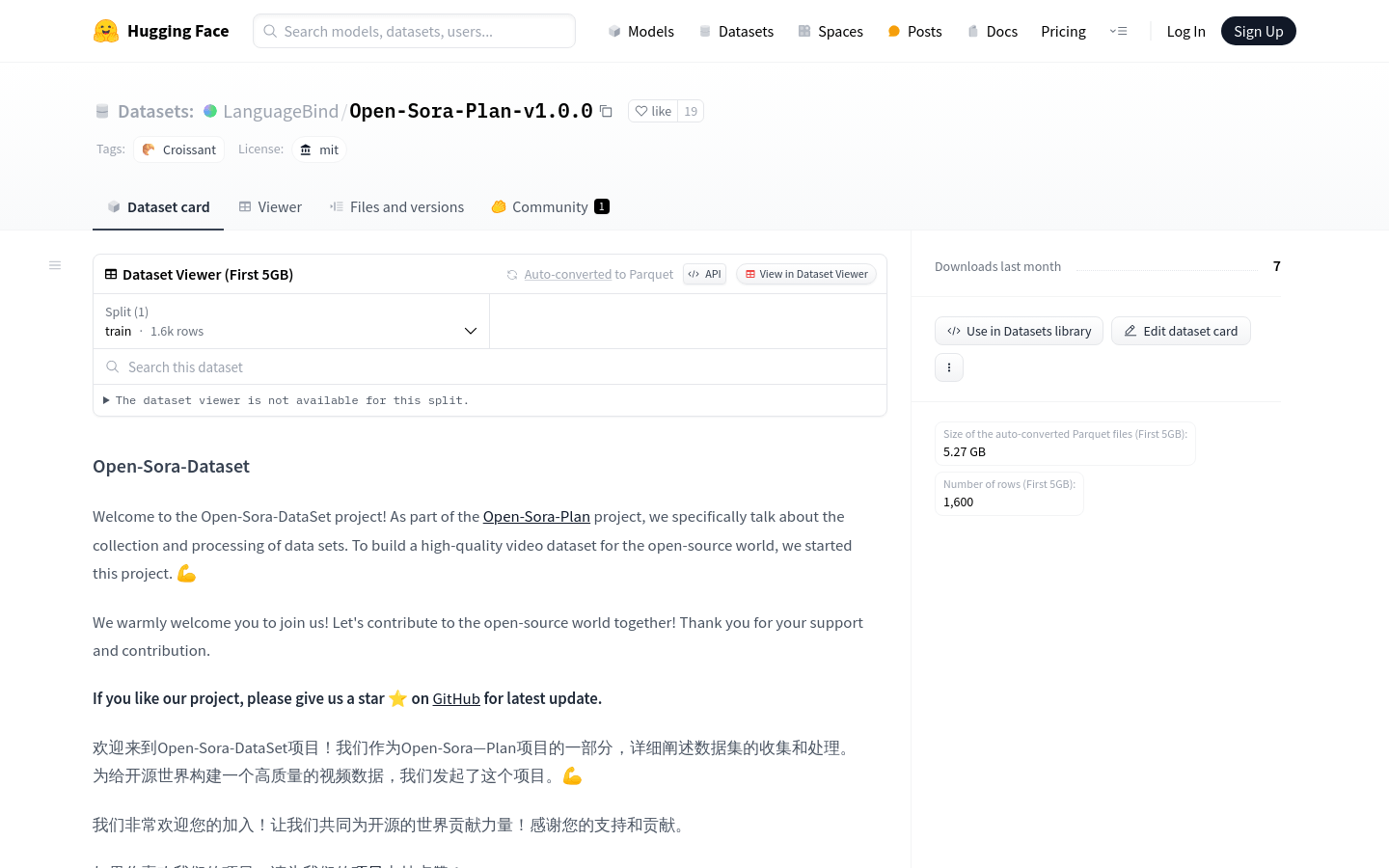Open the Datasets nav item
This screenshot has width=1389, height=868.
(x=736, y=31)
